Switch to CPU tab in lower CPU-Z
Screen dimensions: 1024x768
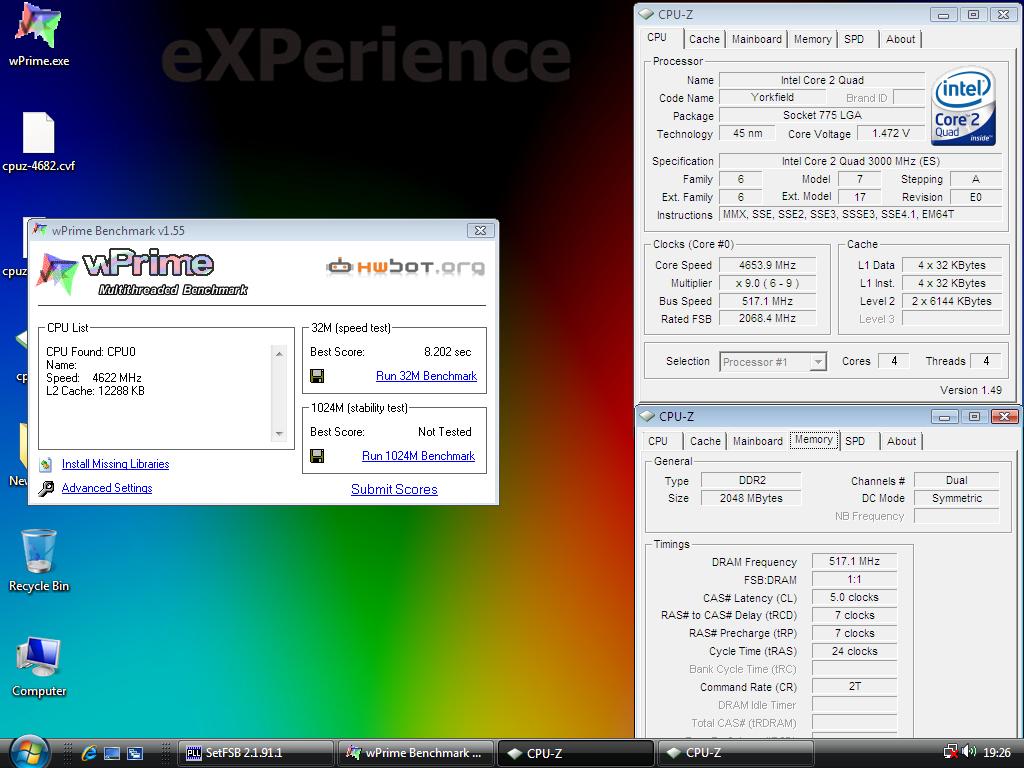pos(658,441)
